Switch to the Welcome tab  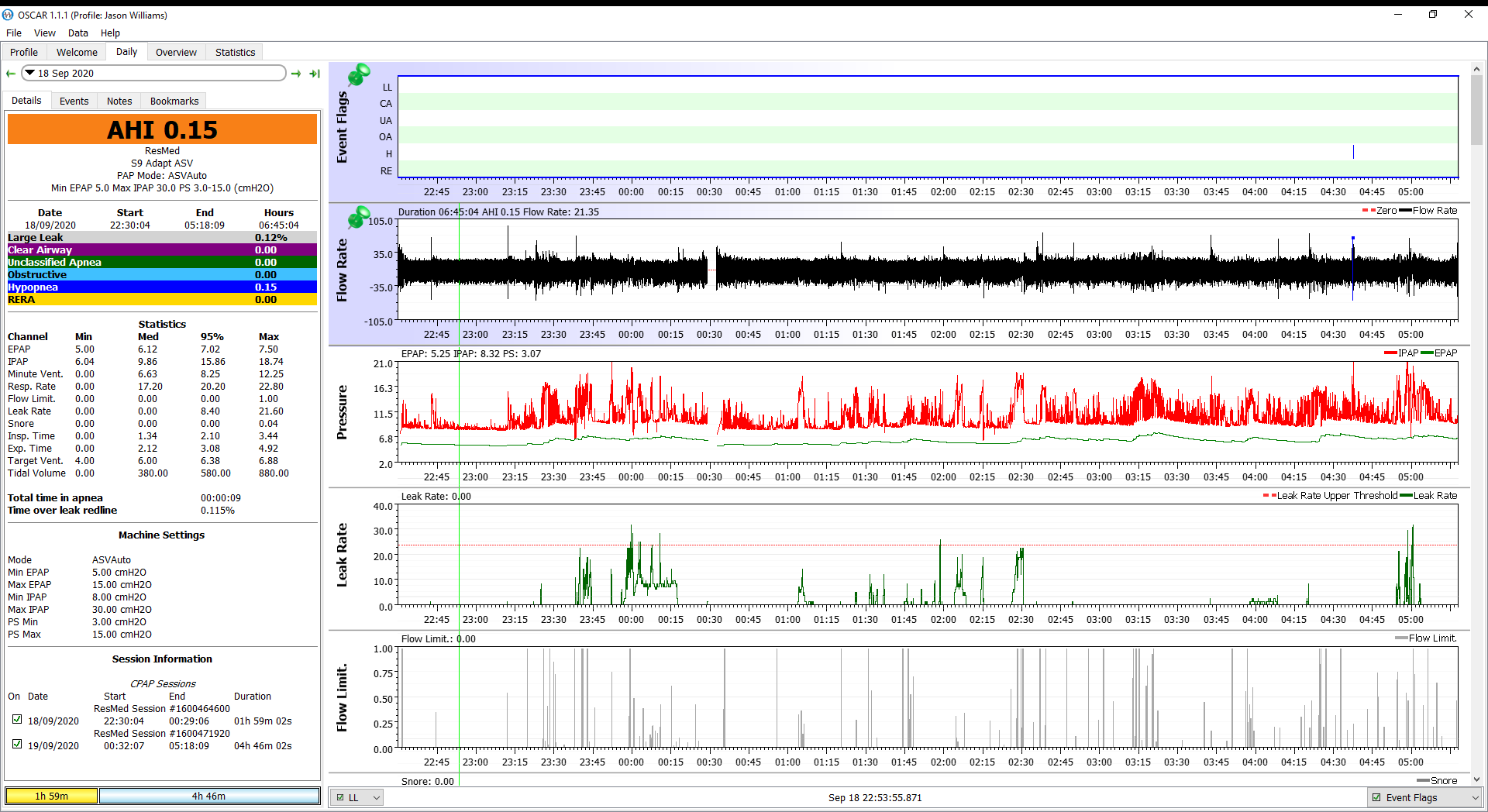(x=77, y=52)
